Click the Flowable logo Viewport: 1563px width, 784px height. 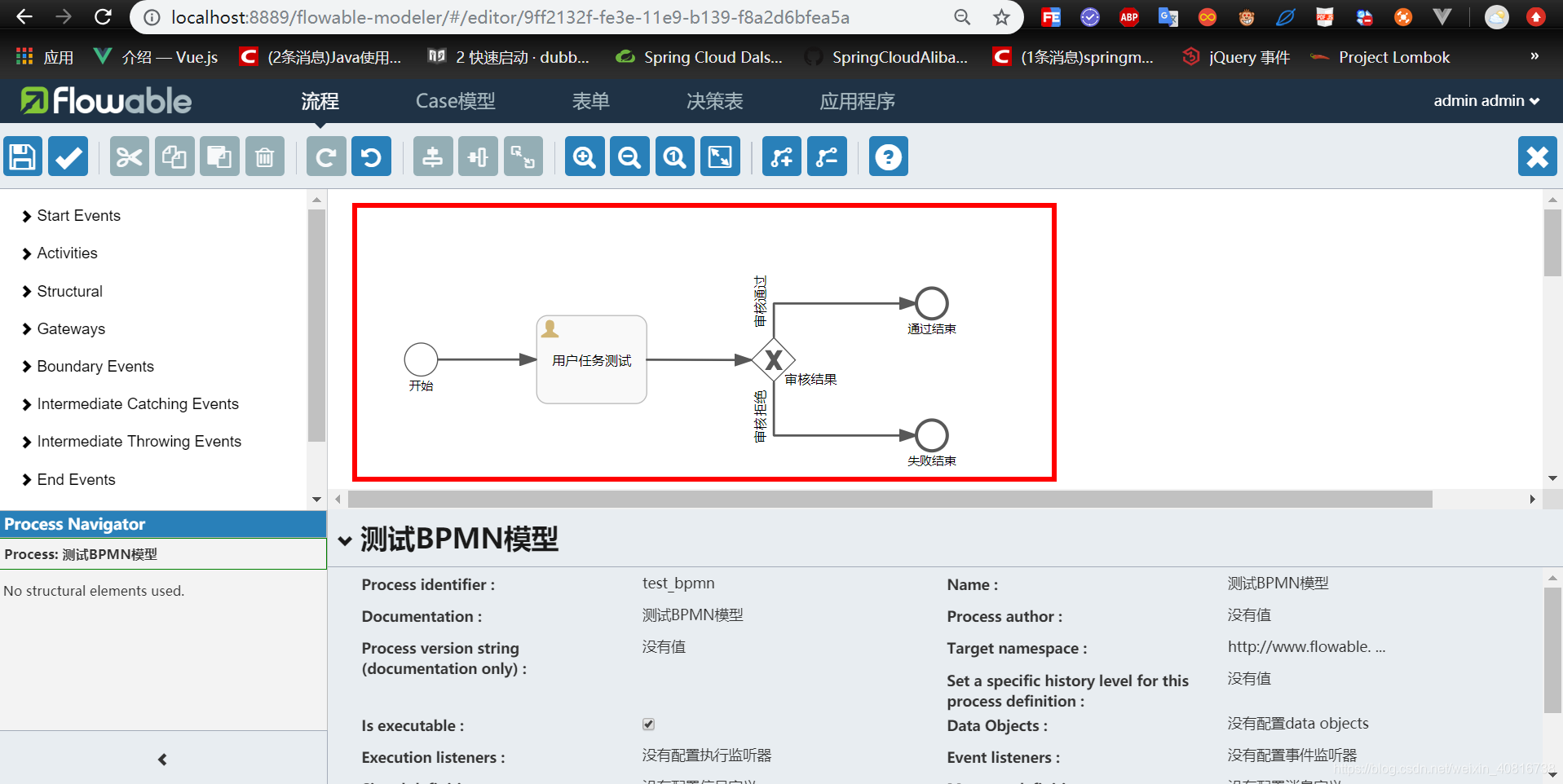click(106, 101)
